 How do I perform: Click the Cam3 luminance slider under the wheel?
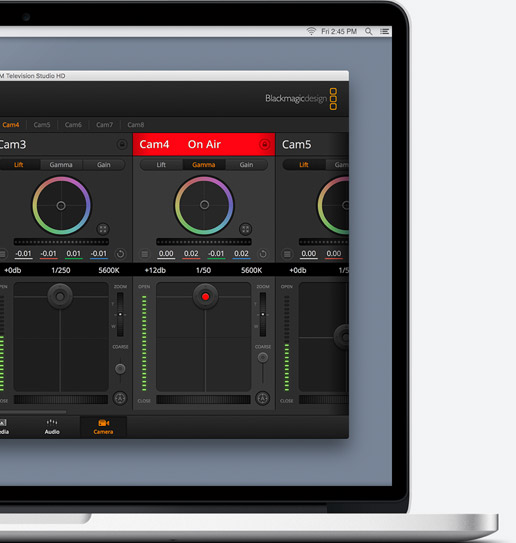[61, 242]
